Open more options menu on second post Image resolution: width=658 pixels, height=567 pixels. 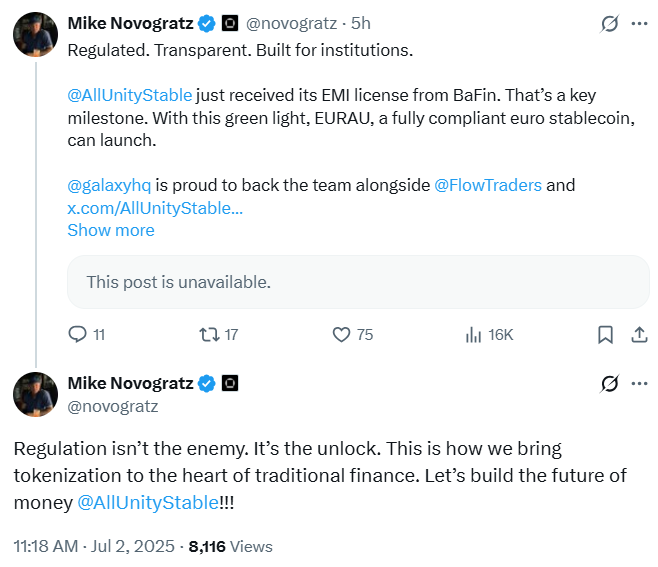click(x=639, y=383)
